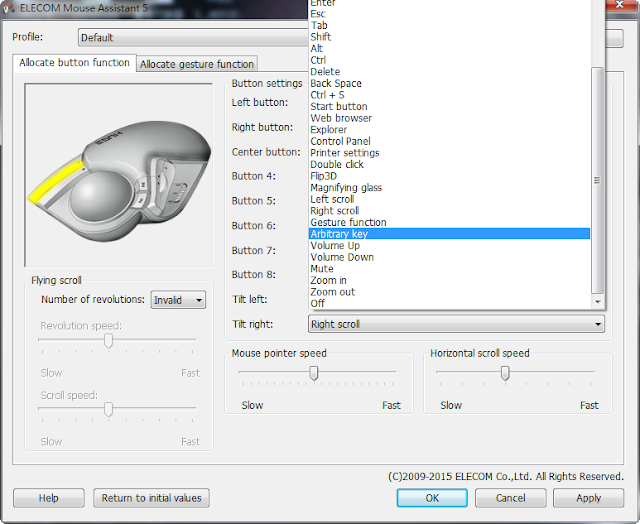Screen dimensions: 640x524
Task: Choose Tab option in function list
Action: [x=449, y=25]
